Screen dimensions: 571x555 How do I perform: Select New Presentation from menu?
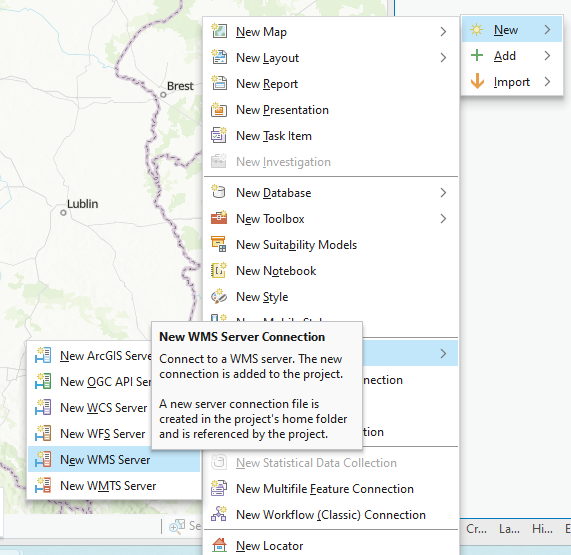point(331,110)
